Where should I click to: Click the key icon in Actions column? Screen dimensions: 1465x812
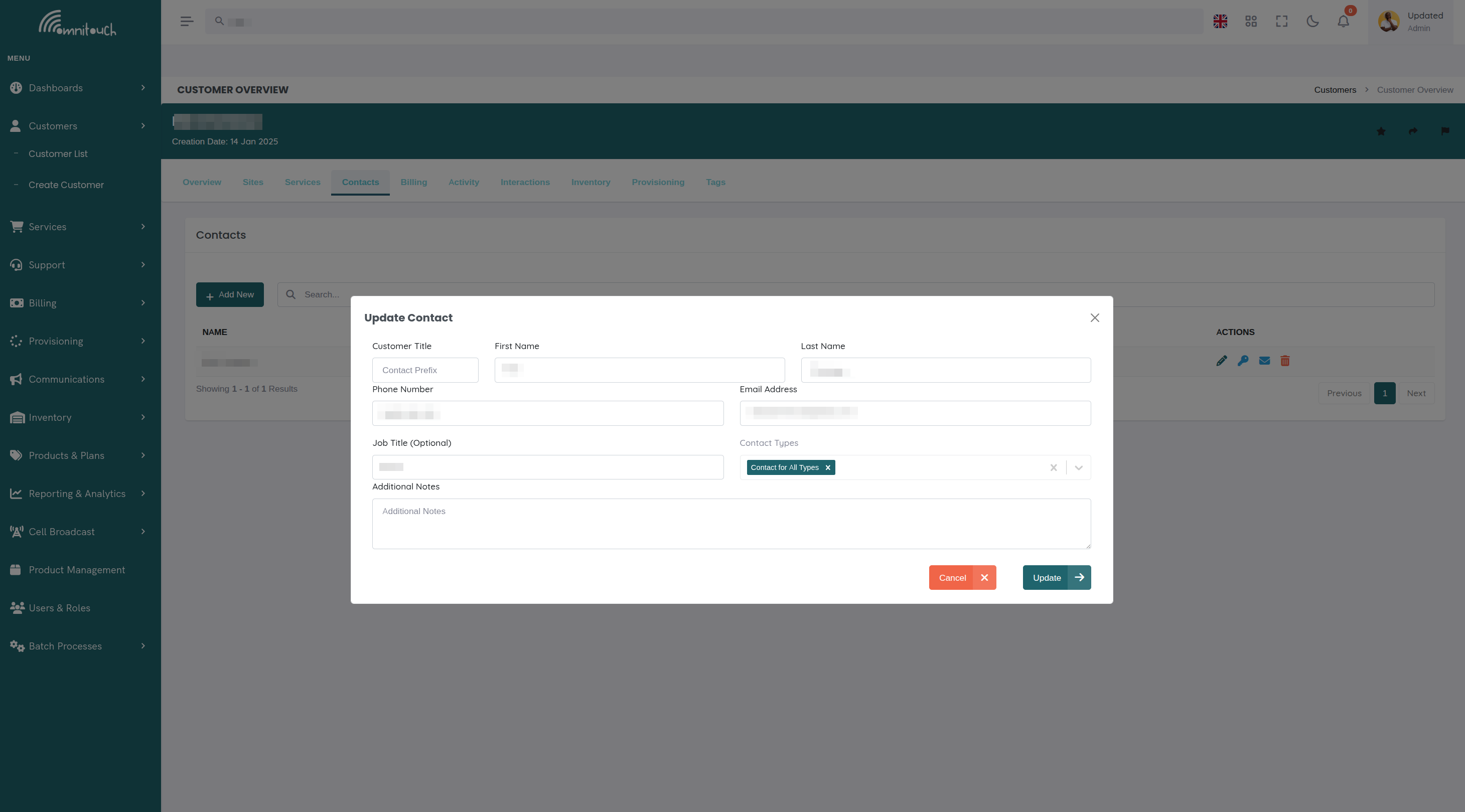click(1243, 361)
